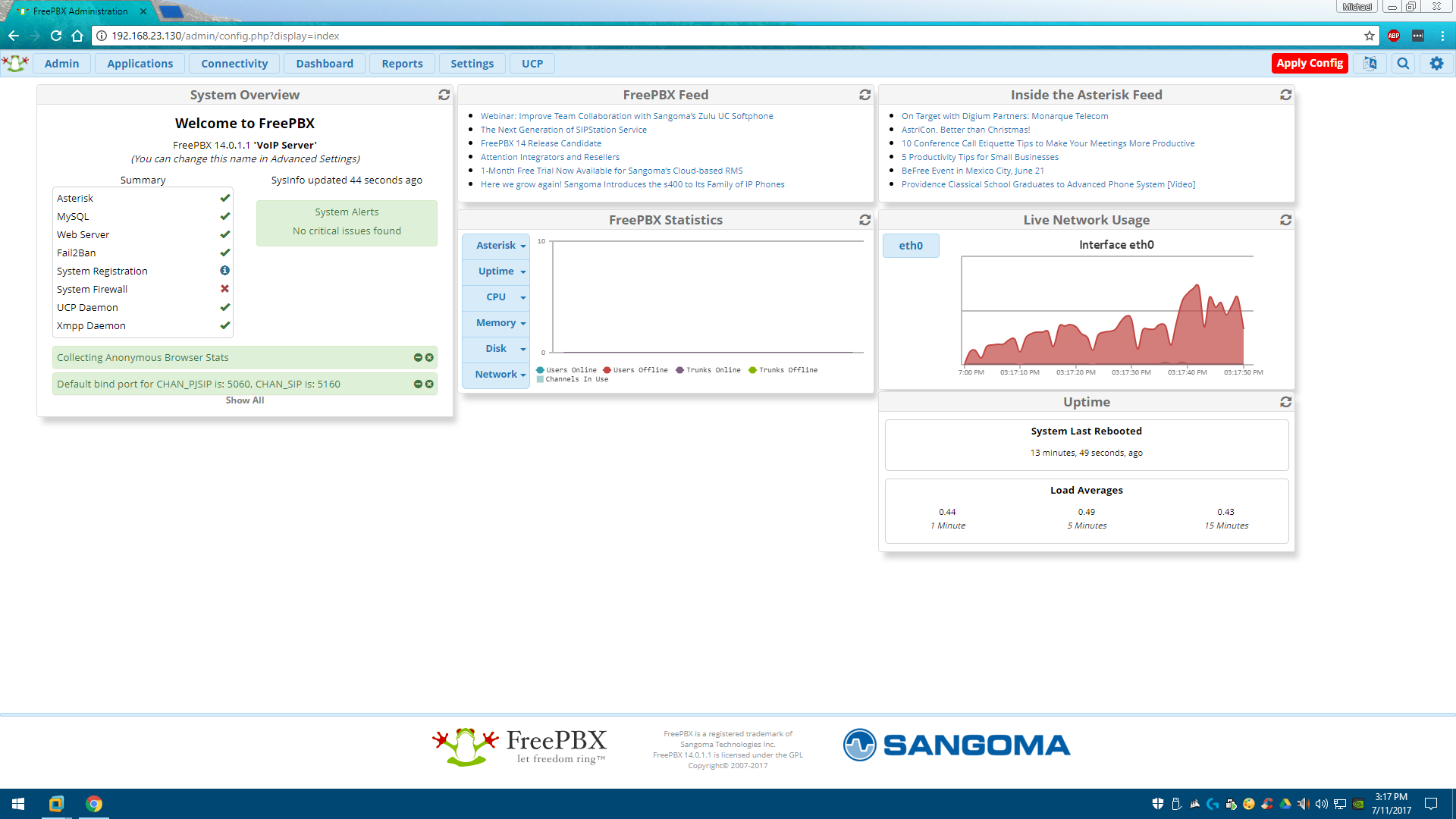Image resolution: width=1456 pixels, height=819 pixels.
Task: Open Attention Integrators and Resellers link
Action: pyautogui.click(x=550, y=157)
